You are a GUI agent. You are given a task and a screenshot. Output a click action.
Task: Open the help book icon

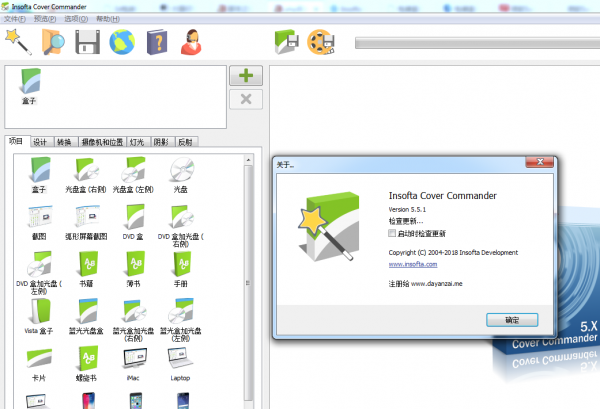click(x=157, y=42)
